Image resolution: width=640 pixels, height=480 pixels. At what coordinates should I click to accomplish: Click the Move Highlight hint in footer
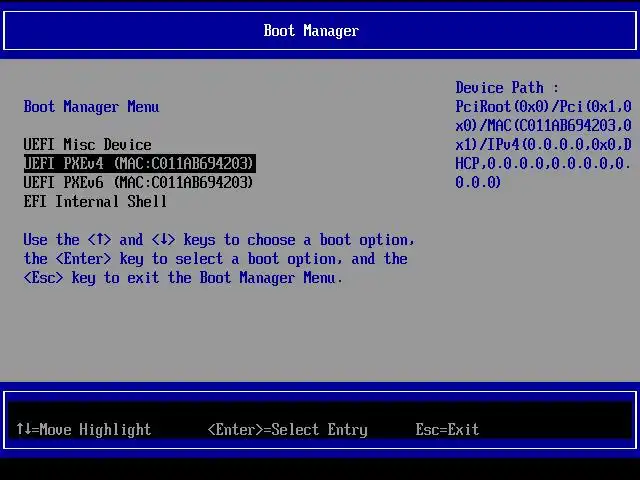tap(84, 429)
